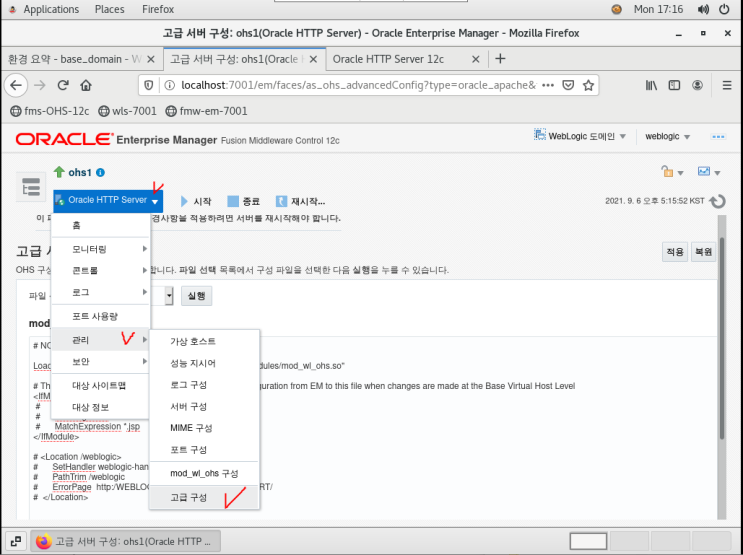This screenshot has width=743, height=555.
Task: Open the notification icon beside the clock
Action: point(616,9)
